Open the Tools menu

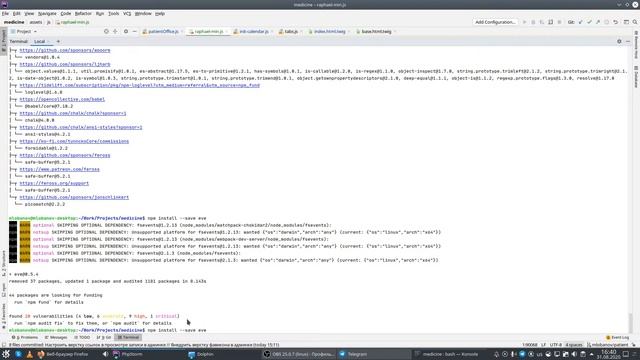pyautogui.click(x=113, y=13)
